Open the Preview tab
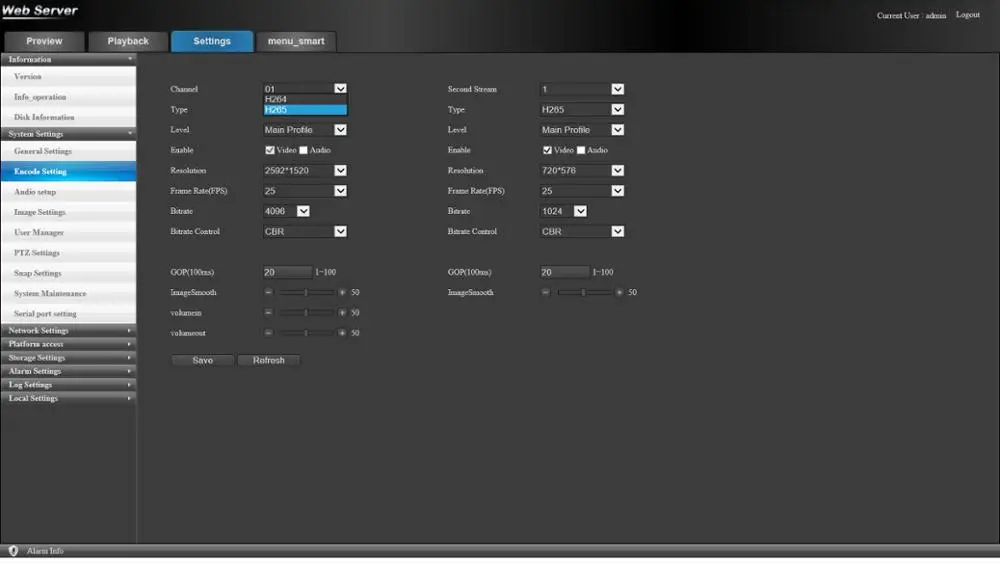 [44, 41]
